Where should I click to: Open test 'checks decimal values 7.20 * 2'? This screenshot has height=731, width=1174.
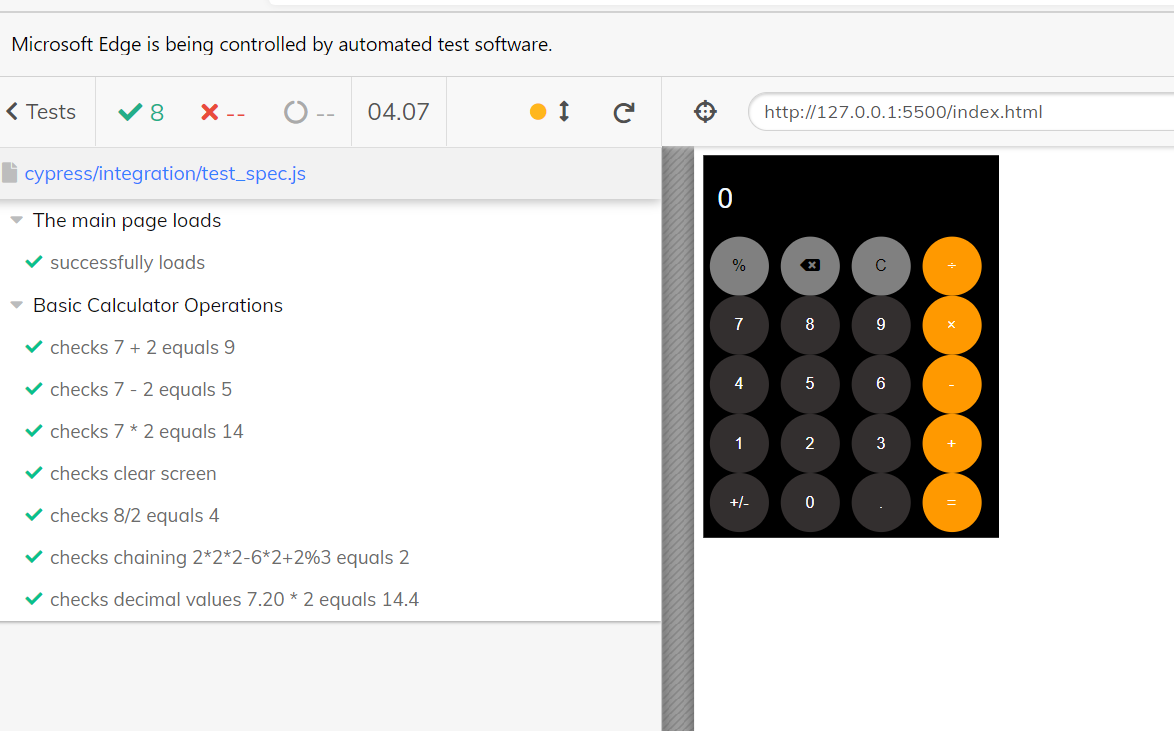[x=234, y=599]
